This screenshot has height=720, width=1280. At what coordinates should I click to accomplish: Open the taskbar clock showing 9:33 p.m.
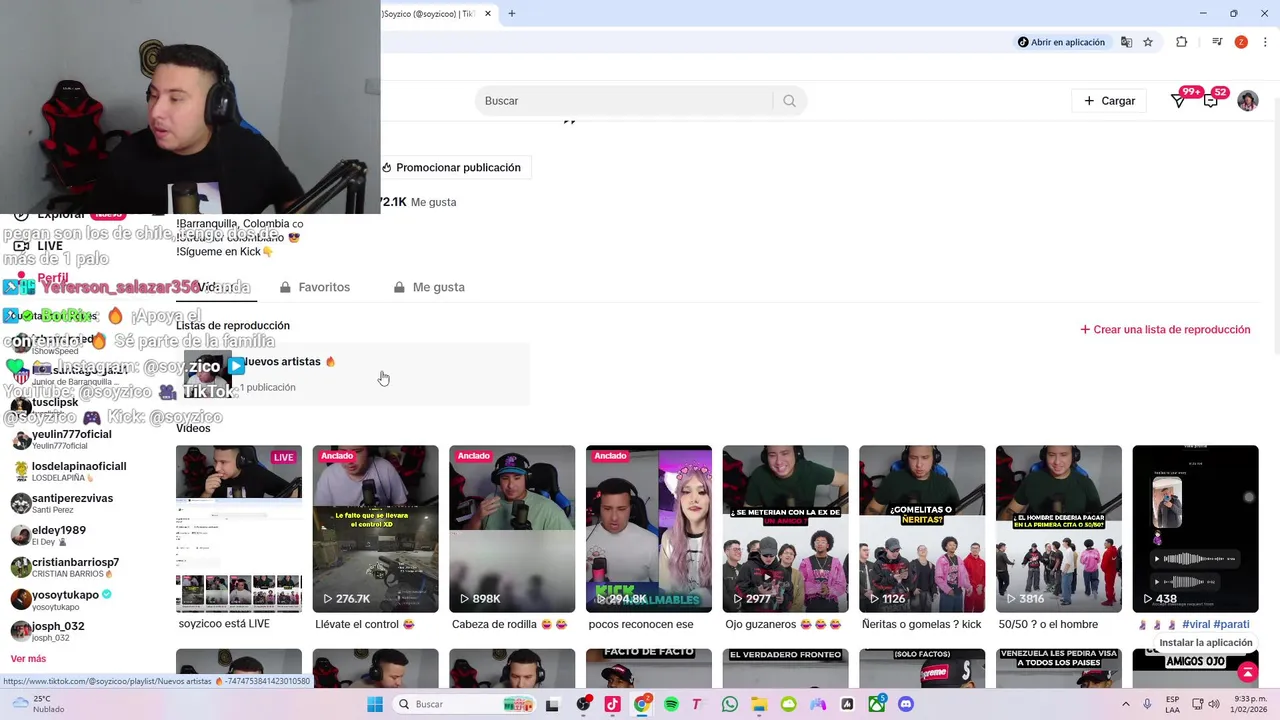tap(1250, 704)
